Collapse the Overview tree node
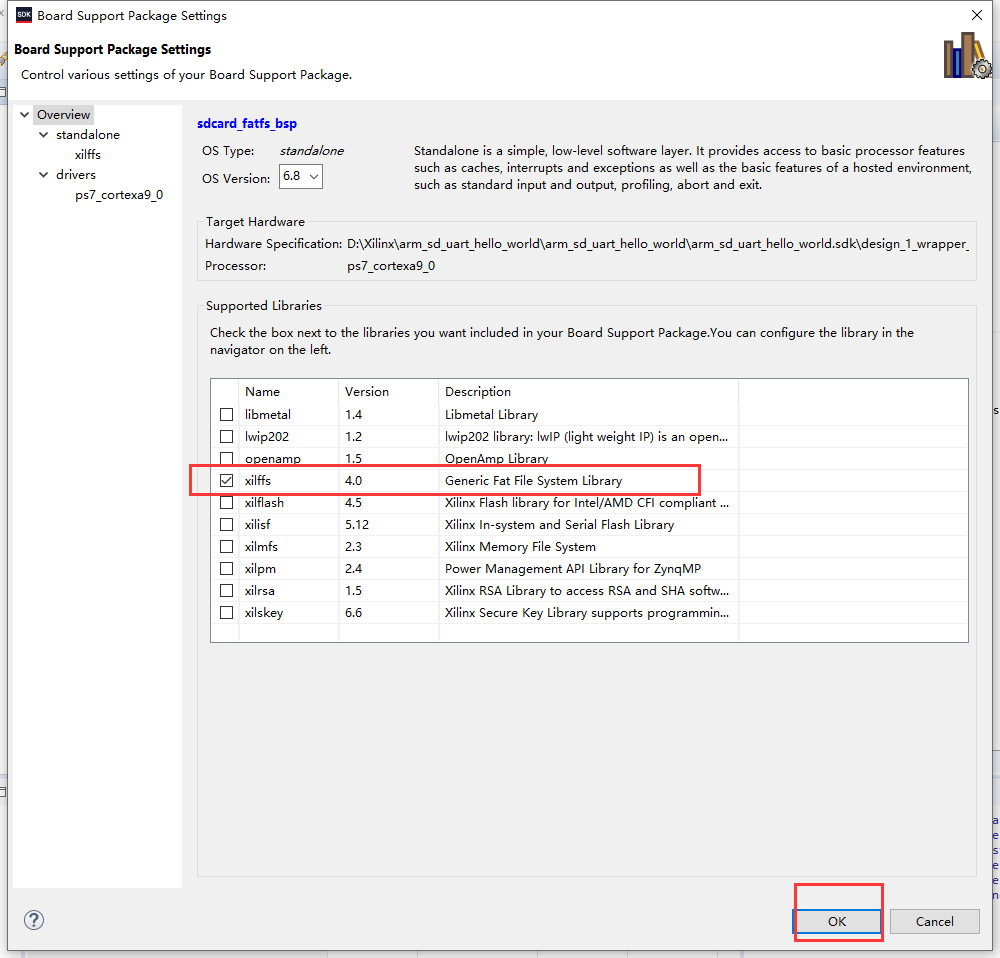The height and width of the screenshot is (958, 1000). pos(25,115)
